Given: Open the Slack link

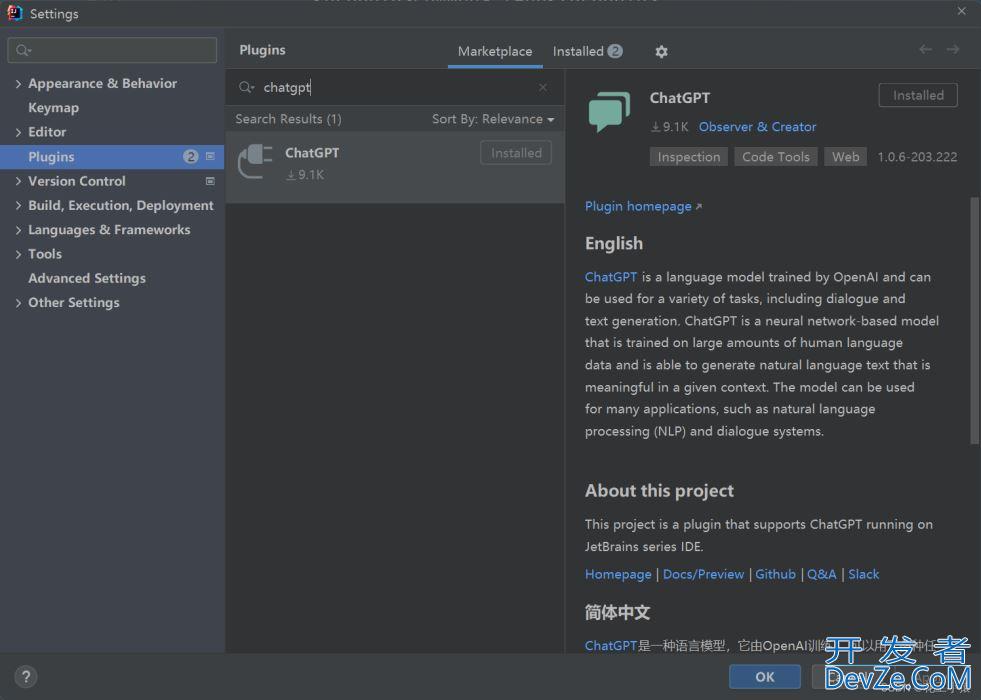Looking at the screenshot, I should (863, 574).
